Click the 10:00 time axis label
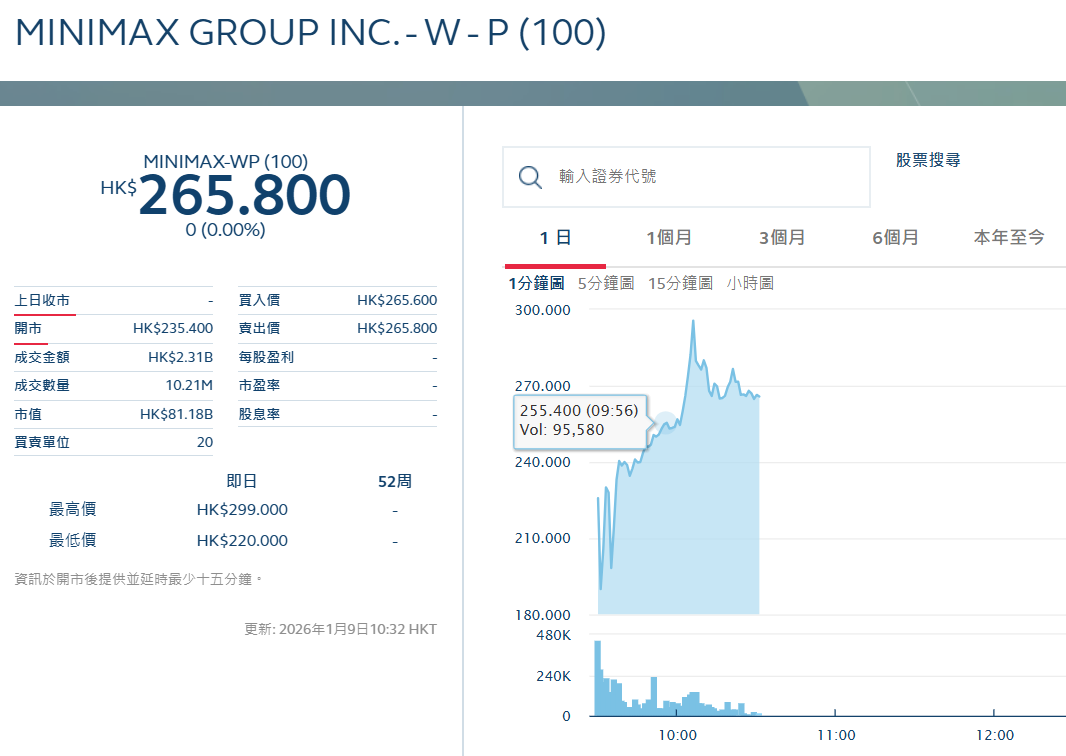Screen dimensions: 1066x756 (x=676, y=735)
